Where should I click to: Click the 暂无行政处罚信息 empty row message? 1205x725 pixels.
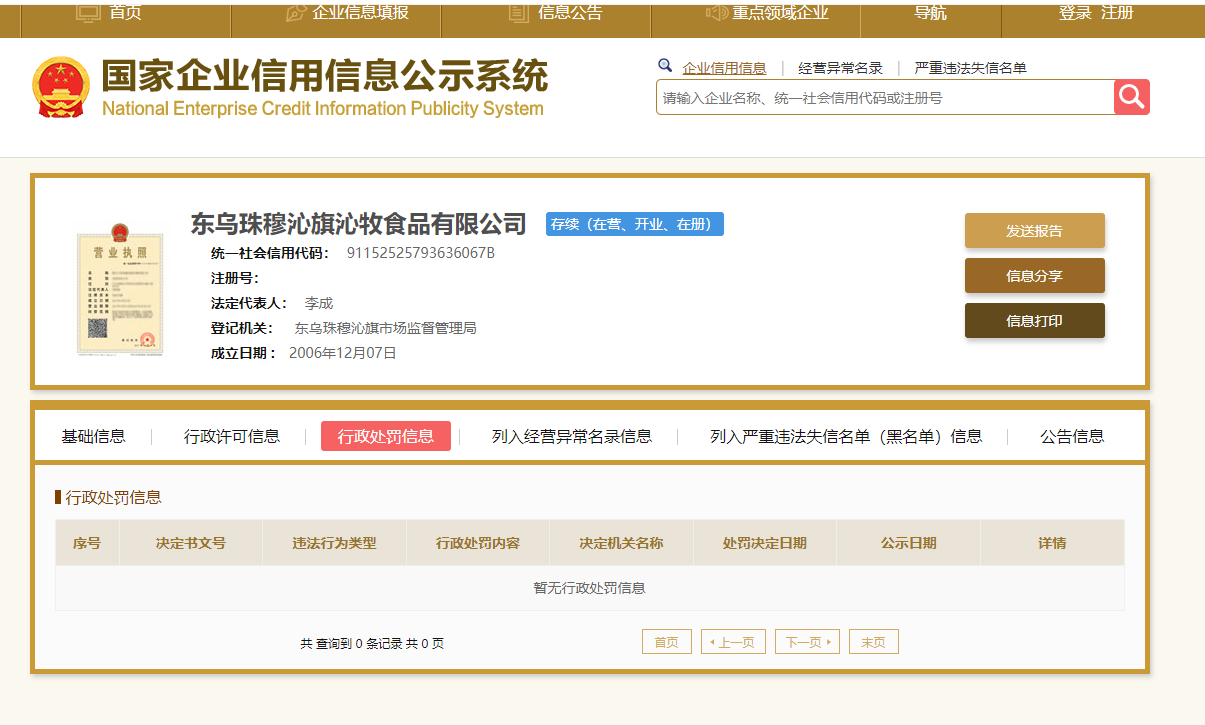pyautogui.click(x=590, y=588)
